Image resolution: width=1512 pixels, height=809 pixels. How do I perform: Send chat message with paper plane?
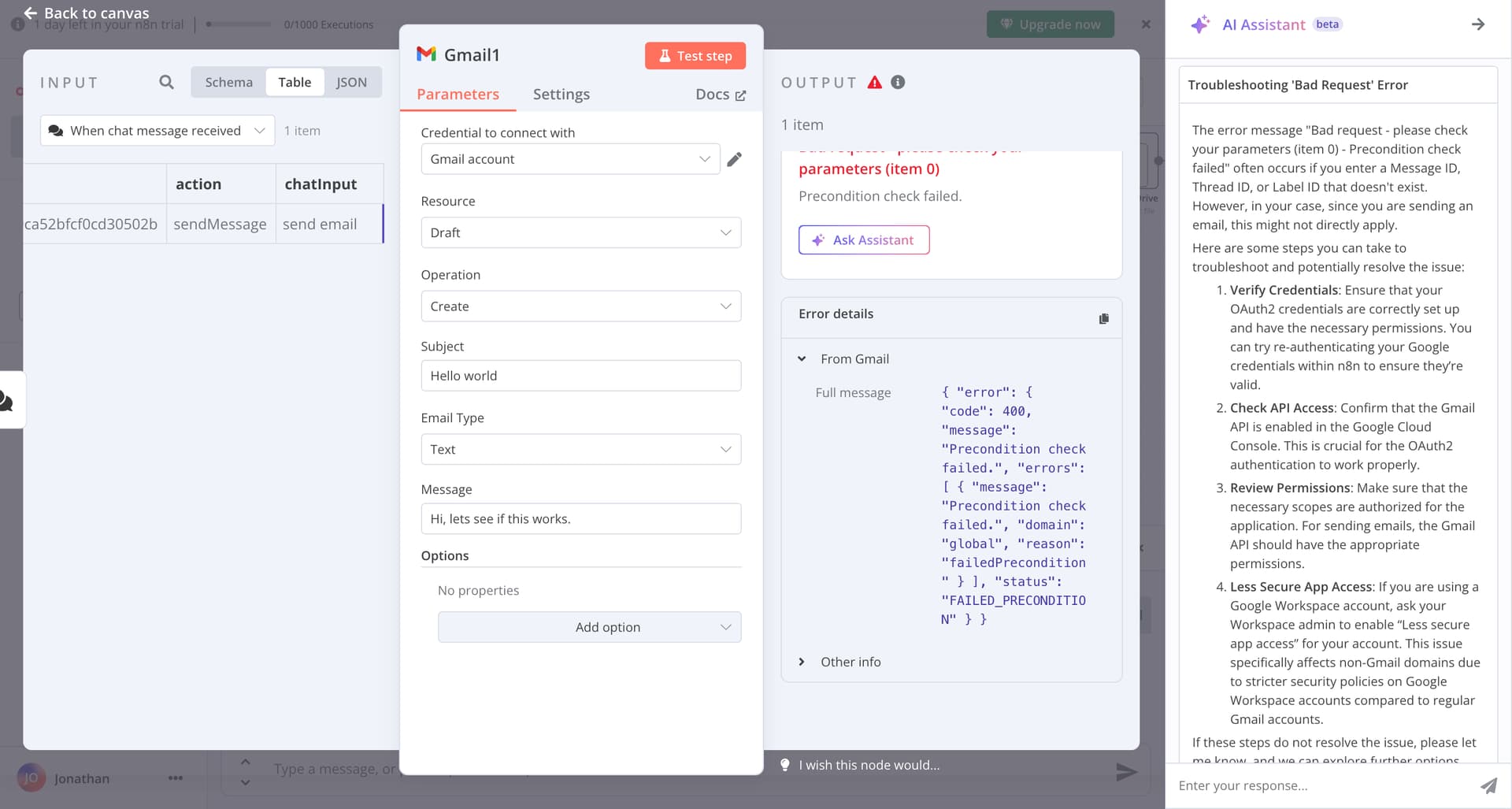pyautogui.click(x=1127, y=772)
